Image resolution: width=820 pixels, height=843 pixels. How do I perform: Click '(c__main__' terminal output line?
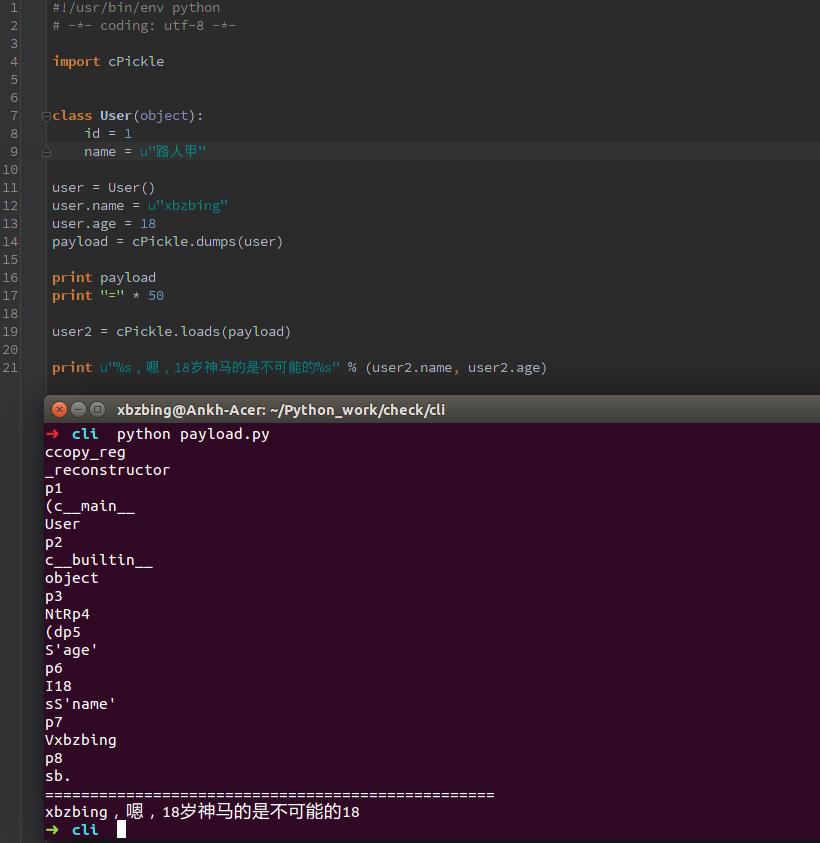90,506
